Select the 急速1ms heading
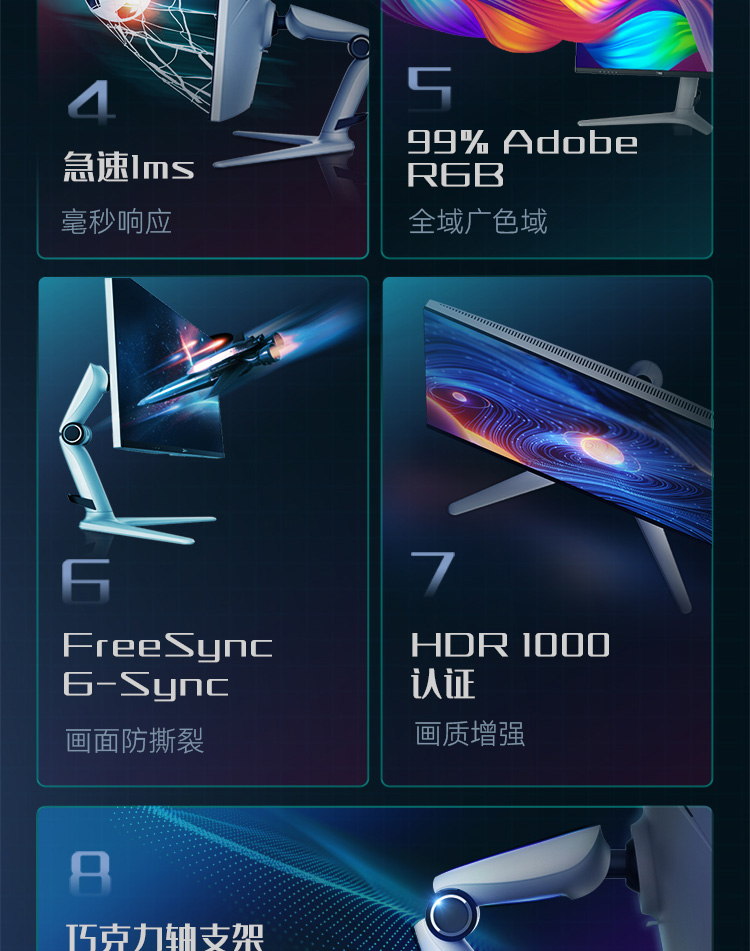 (x=129, y=167)
